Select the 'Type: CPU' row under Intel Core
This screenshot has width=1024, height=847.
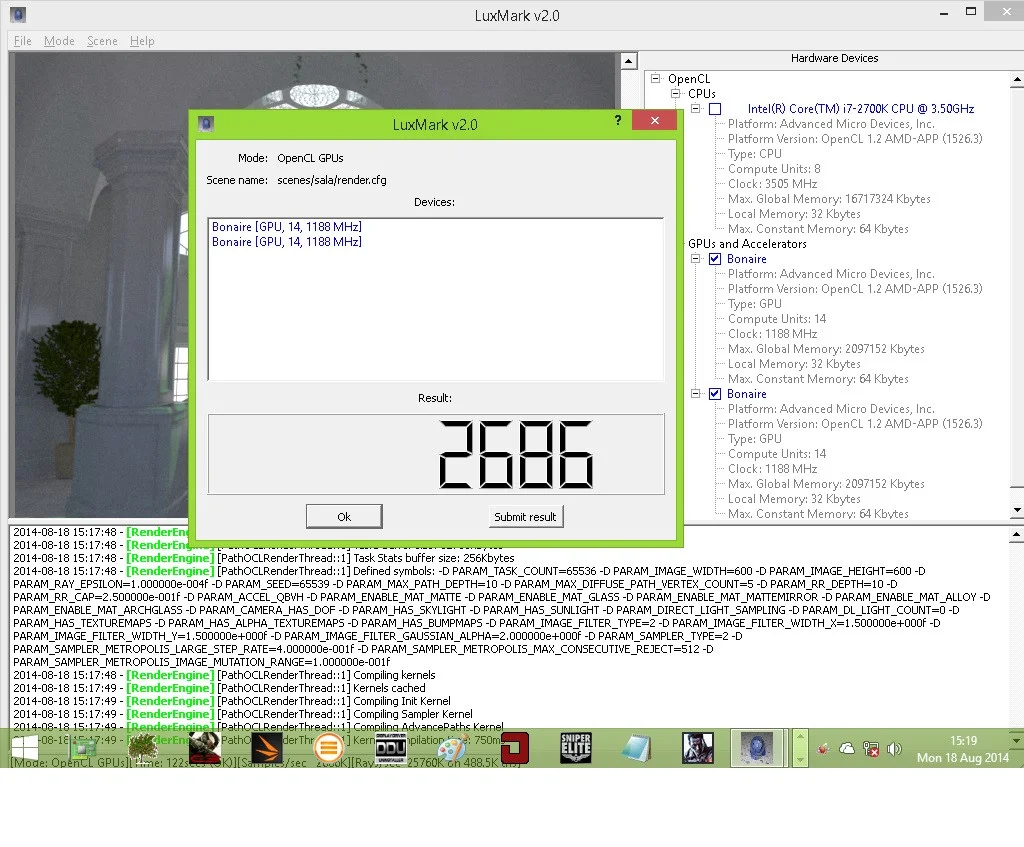pyautogui.click(x=754, y=154)
